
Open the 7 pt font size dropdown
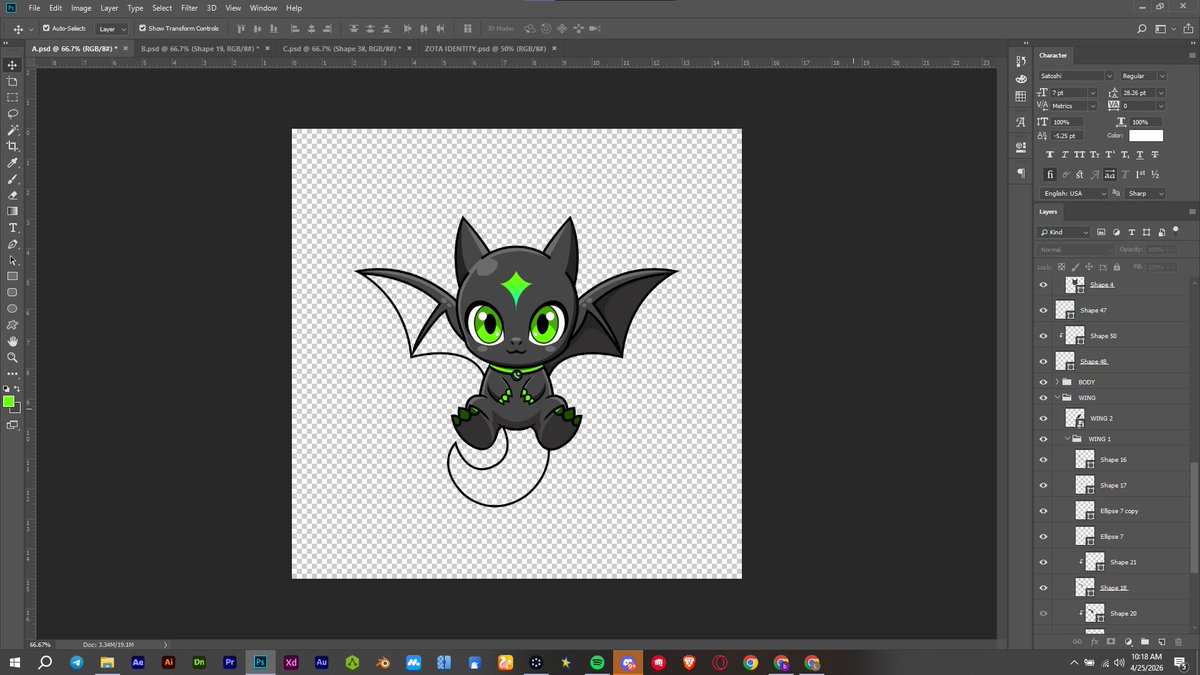[x=1095, y=92]
